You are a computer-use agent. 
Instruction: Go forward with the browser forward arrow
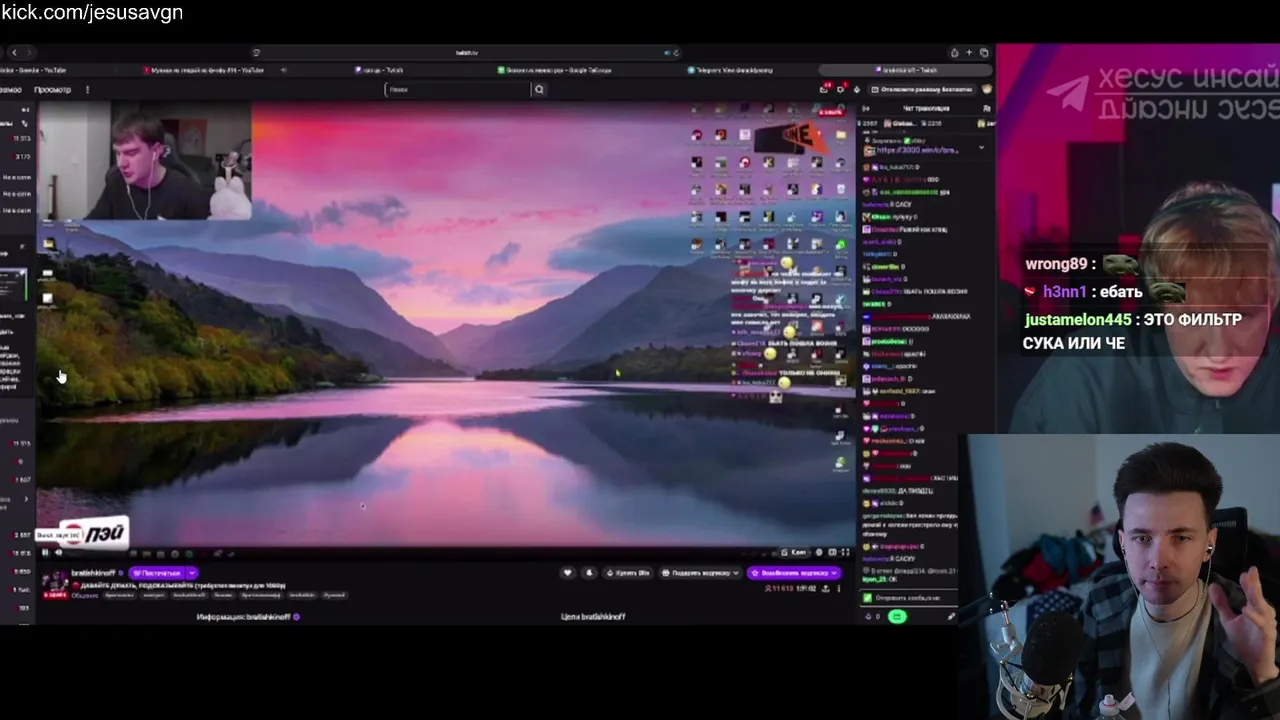pyautogui.click(x=28, y=52)
